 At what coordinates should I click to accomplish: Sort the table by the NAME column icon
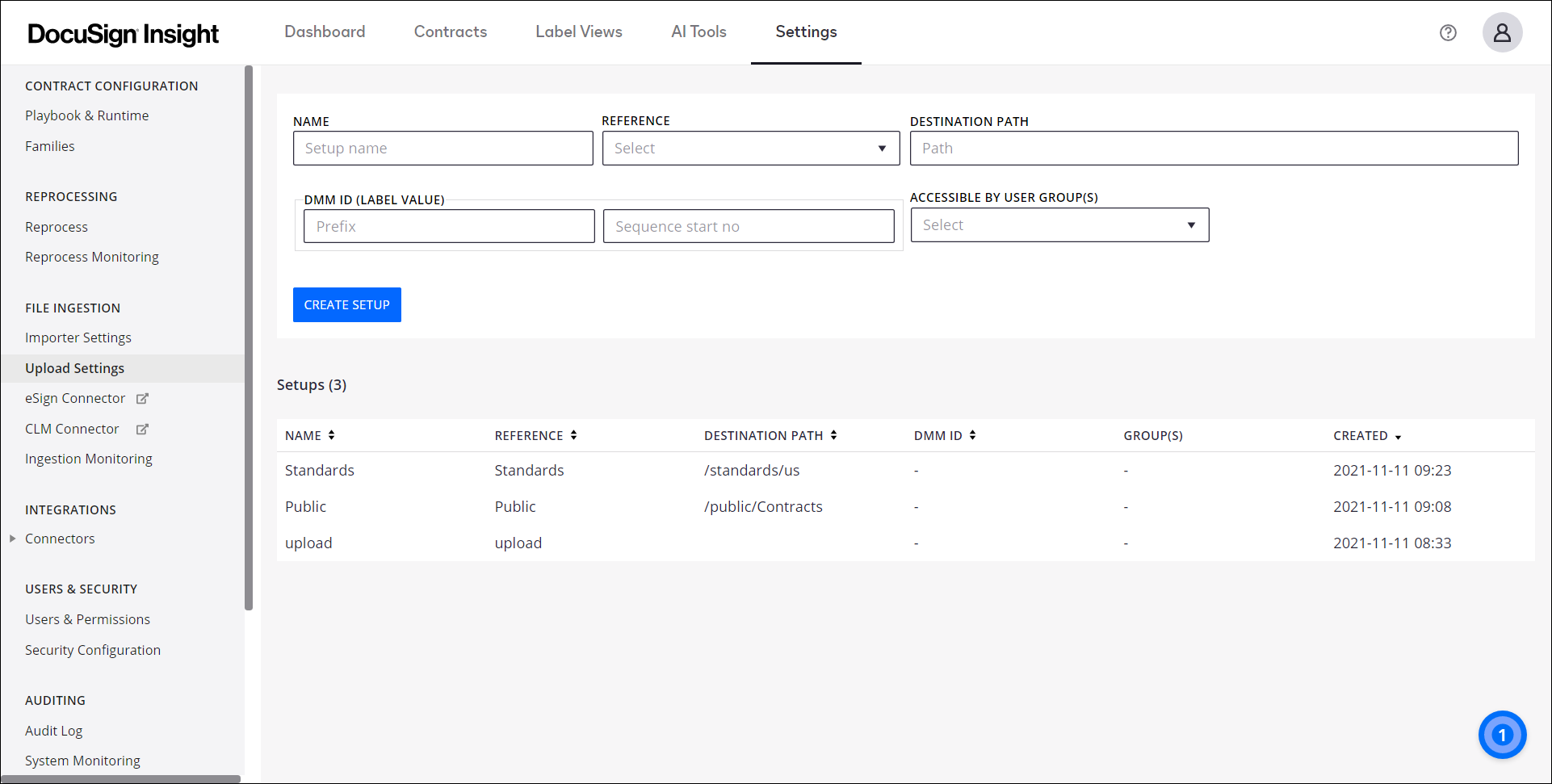(x=333, y=435)
